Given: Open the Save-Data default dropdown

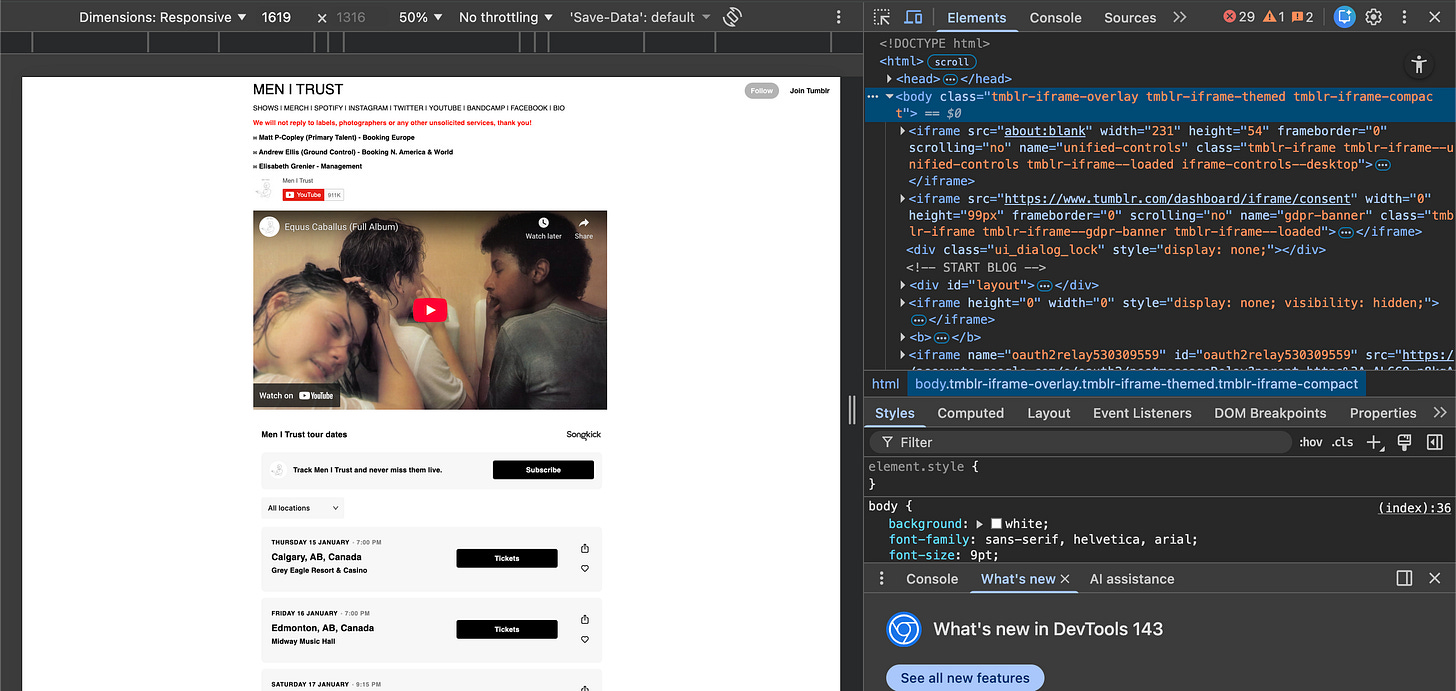Looking at the screenshot, I should pos(640,17).
